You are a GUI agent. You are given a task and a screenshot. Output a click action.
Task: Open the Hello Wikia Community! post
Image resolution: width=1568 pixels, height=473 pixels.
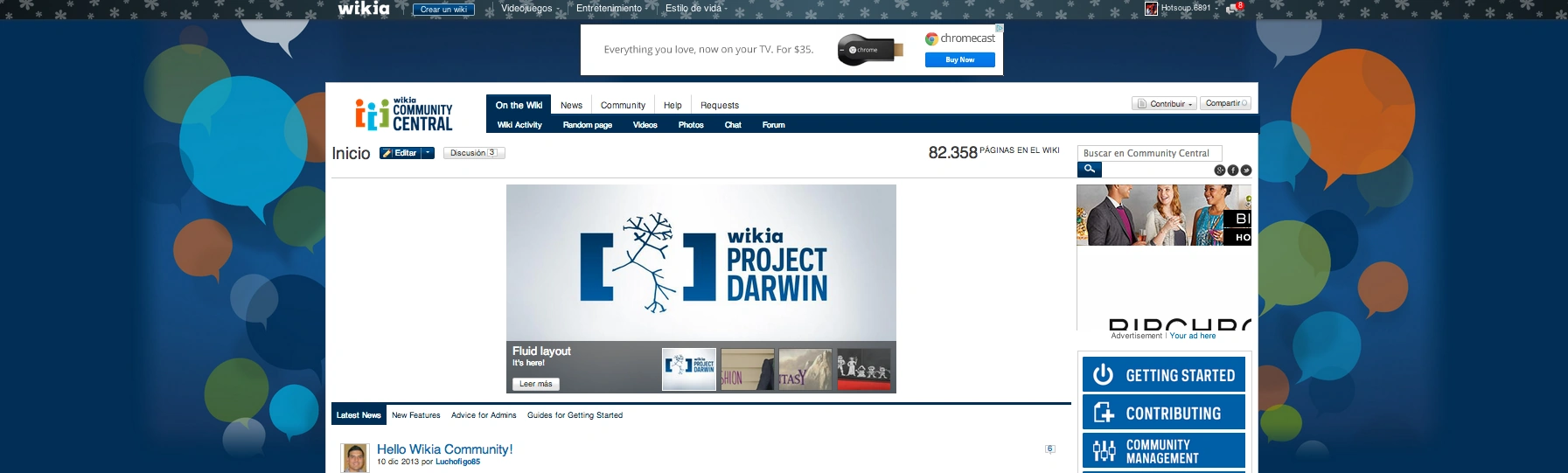pos(444,449)
